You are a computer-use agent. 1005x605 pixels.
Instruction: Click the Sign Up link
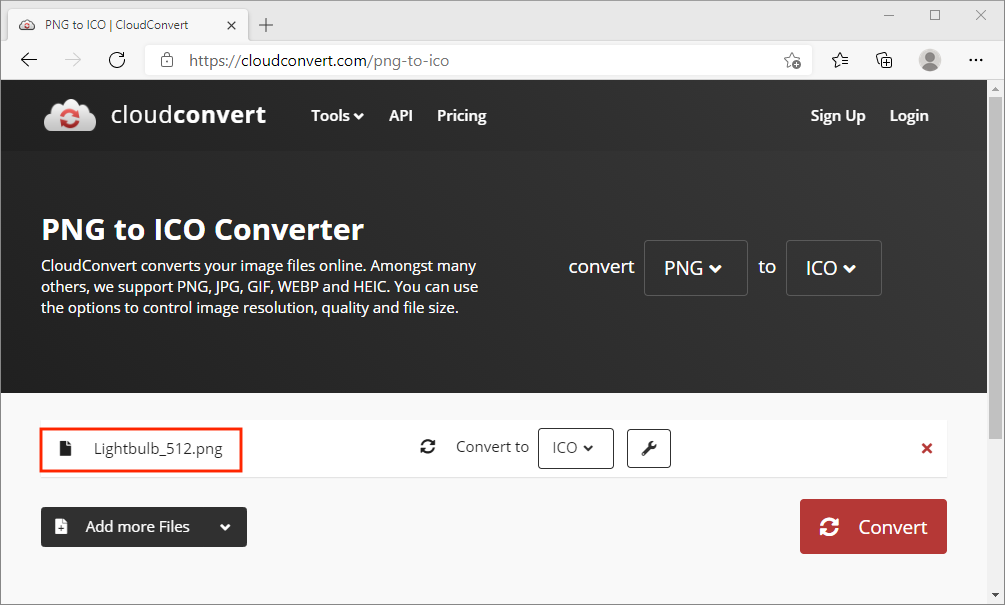[x=838, y=116]
